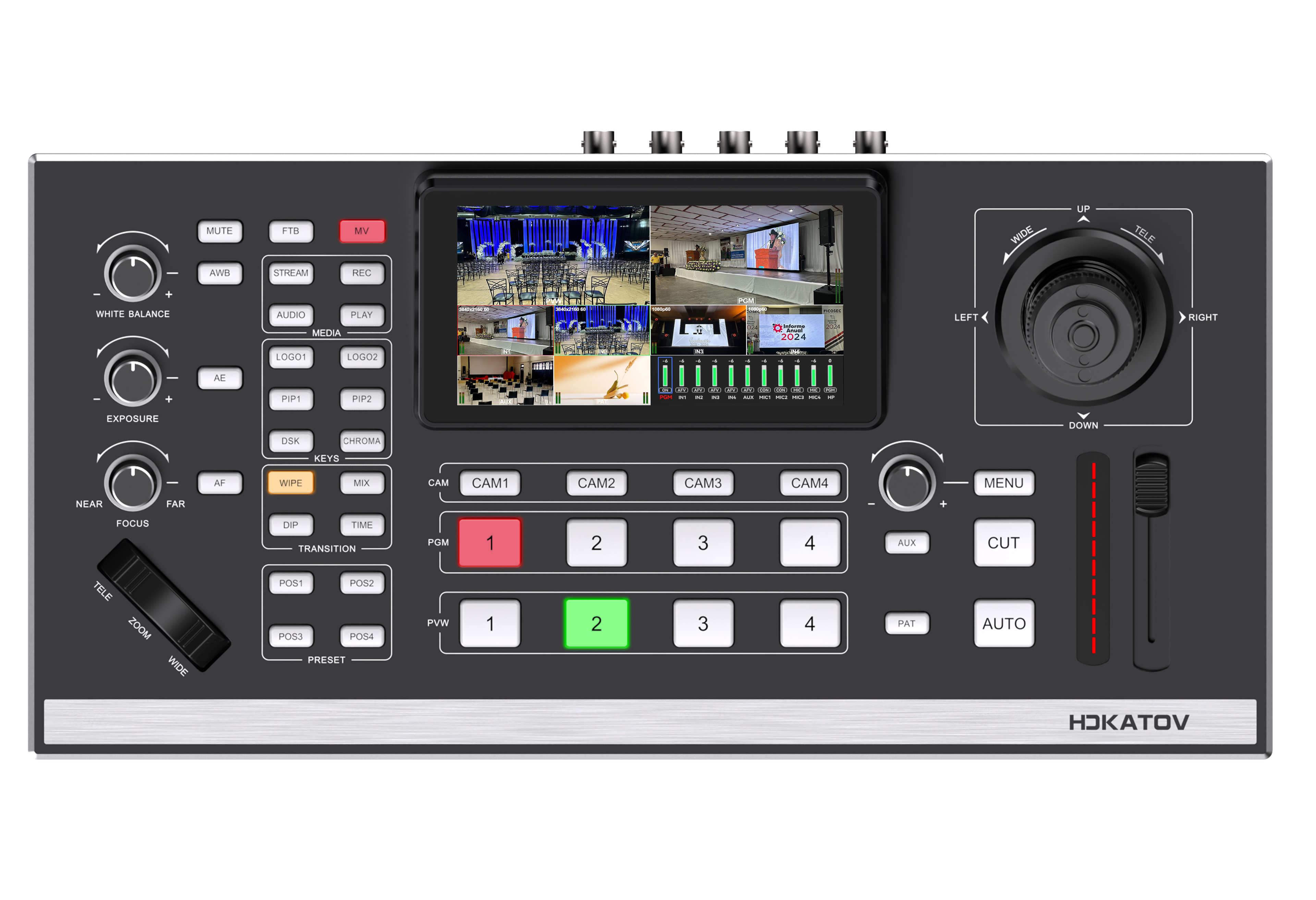Screen dimensions: 1316x900
Task: Select CAM4 for camera control
Action: coord(810,483)
